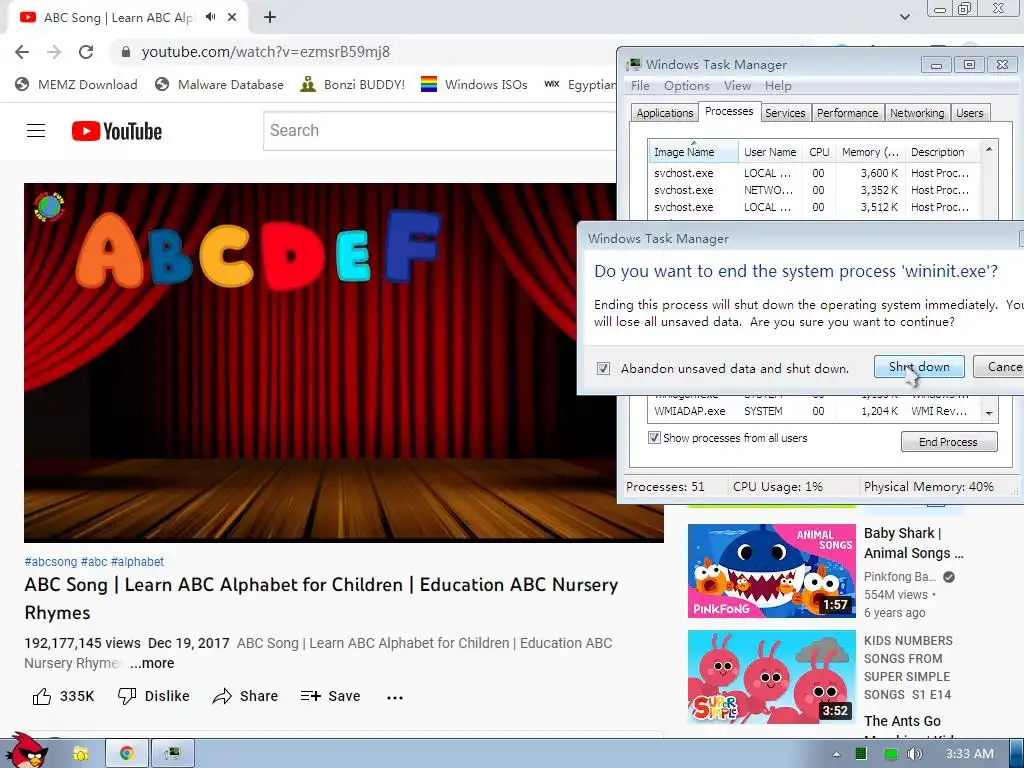Click Baby Shark Animal Songs title

[914, 543]
